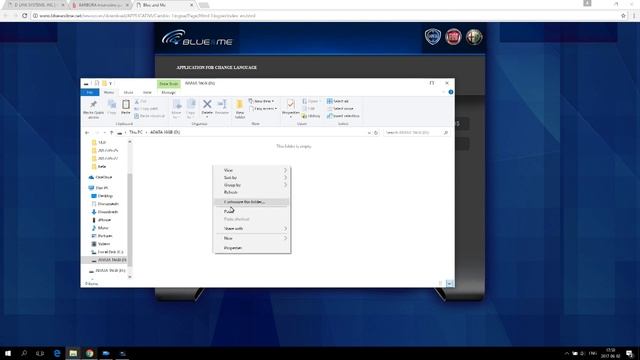Switch to Blue and Me browser tab
Viewport: 640px width, 360px height.
tap(165, 5)
